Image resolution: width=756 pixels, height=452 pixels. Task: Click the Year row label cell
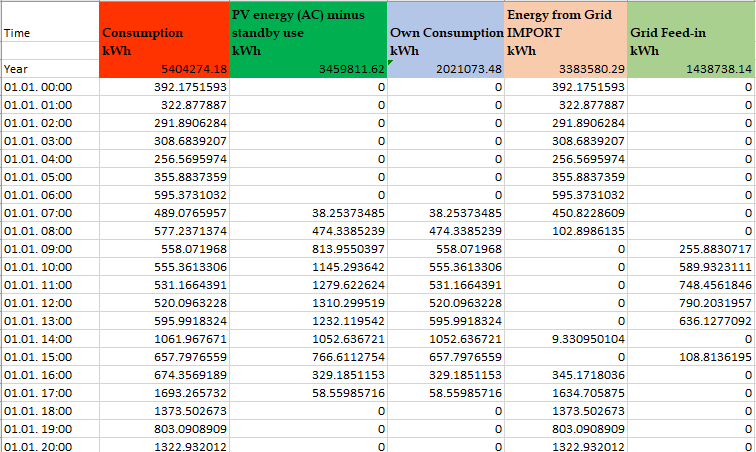click(50, 69)
